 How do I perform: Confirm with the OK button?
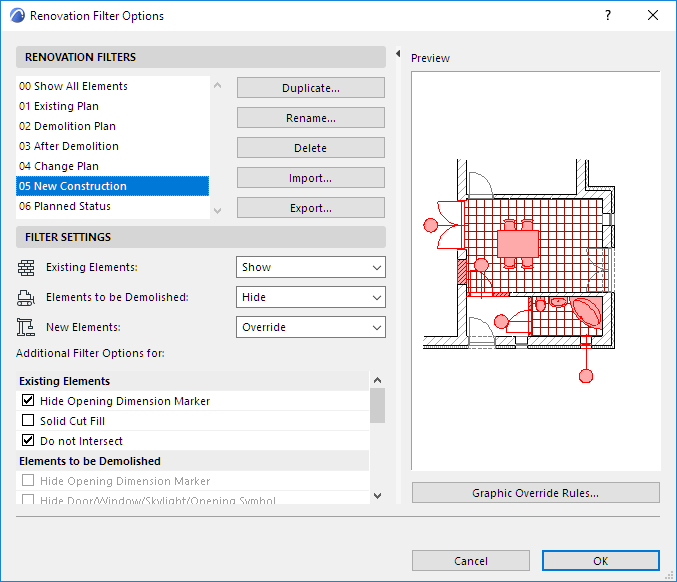click(x=601, y=560)
